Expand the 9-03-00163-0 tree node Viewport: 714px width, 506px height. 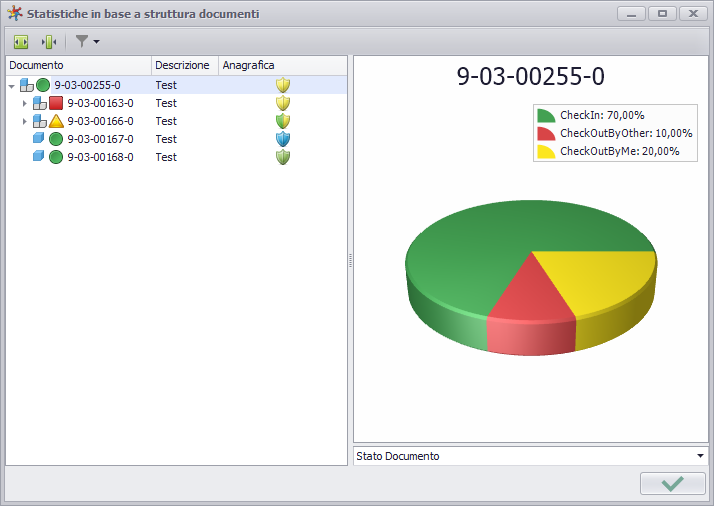(25, 103)
